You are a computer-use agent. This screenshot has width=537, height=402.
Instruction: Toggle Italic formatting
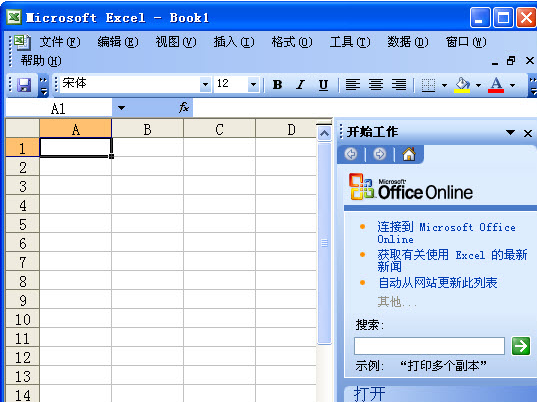(300, 85)
